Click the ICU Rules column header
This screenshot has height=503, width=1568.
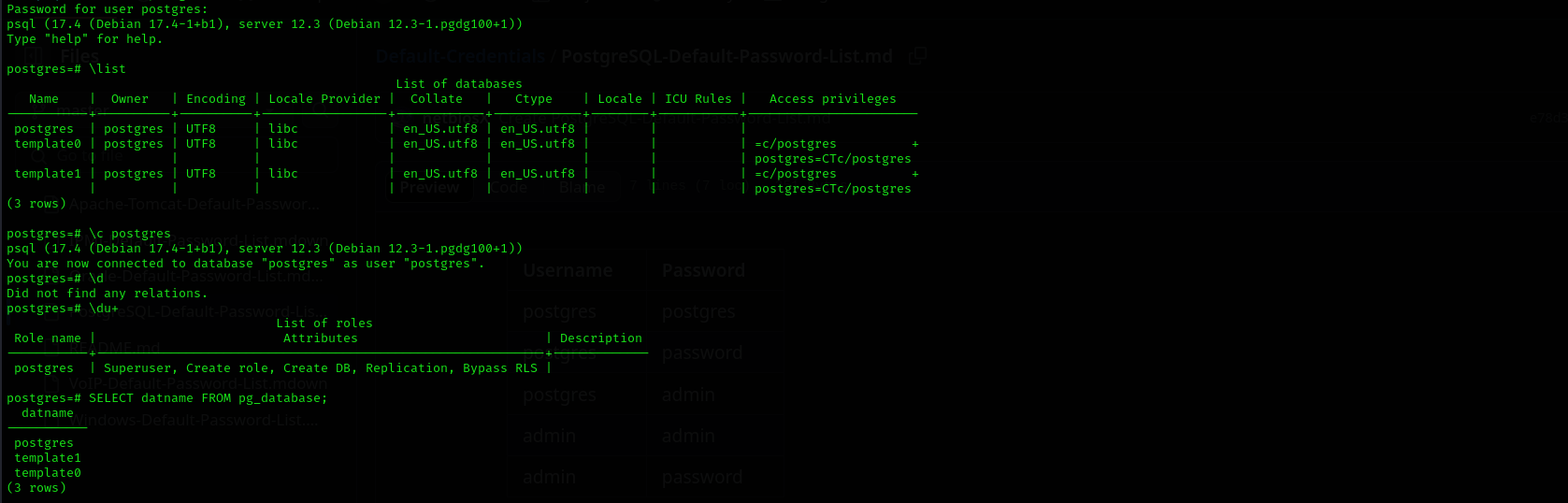[698, 99]
